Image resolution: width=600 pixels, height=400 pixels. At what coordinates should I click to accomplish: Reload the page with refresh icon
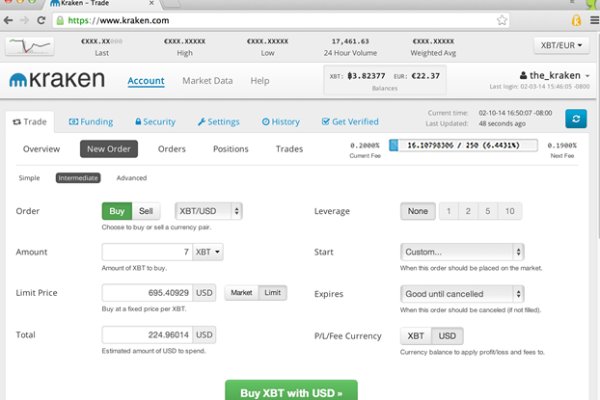(41, 20)
